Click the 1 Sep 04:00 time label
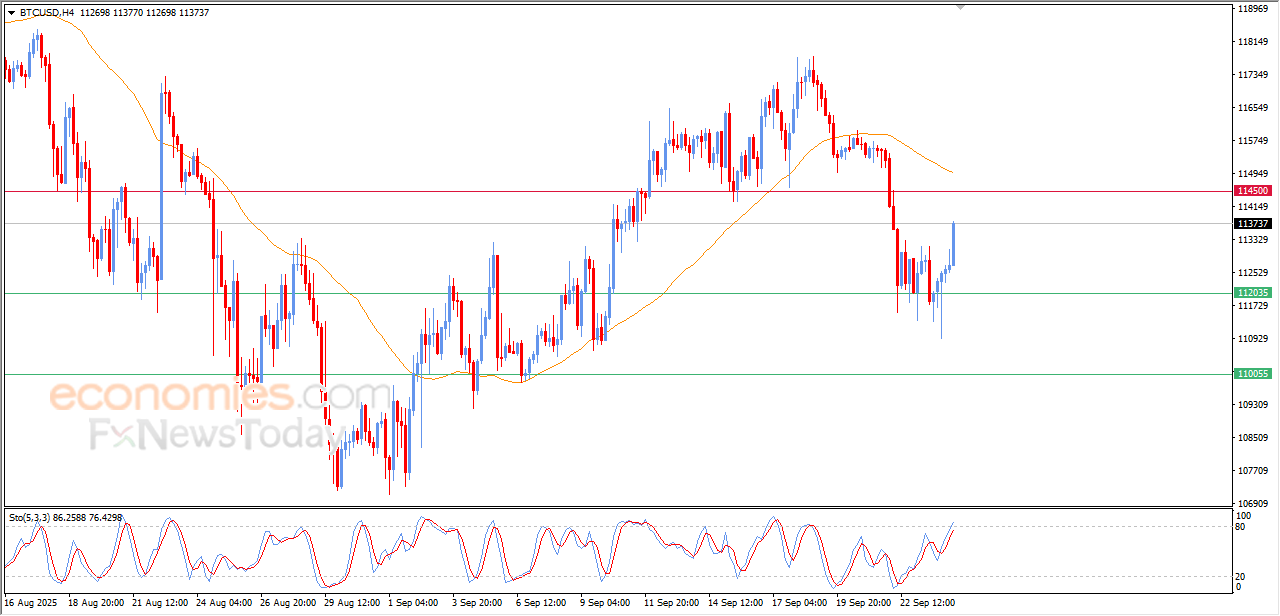Screen dimensions: 1280x616 click(x=414, y=604)
